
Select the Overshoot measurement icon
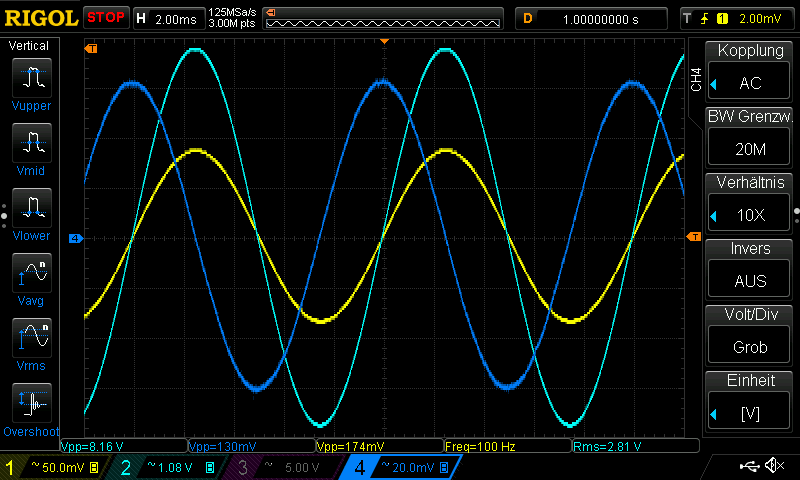tap(32, 403)
